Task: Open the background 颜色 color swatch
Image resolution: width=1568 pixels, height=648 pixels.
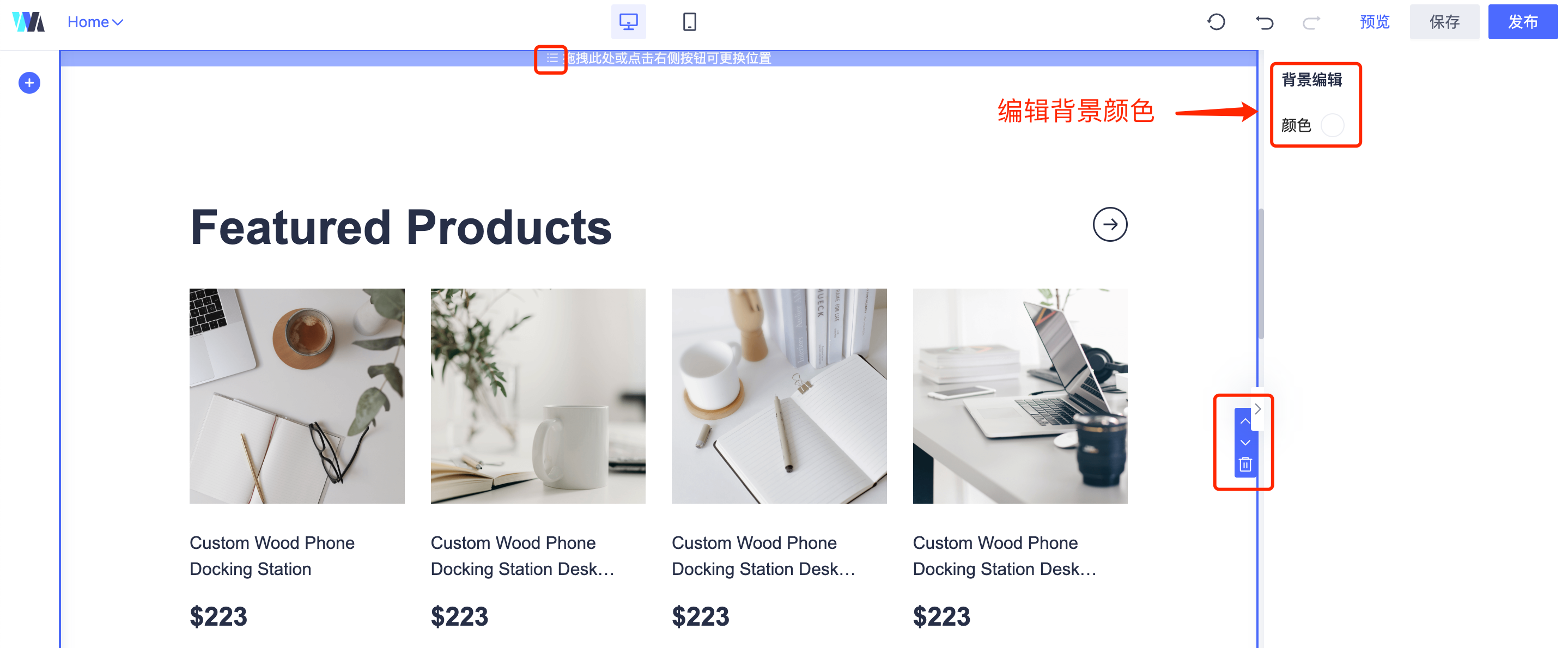Action: (1332, 125)
